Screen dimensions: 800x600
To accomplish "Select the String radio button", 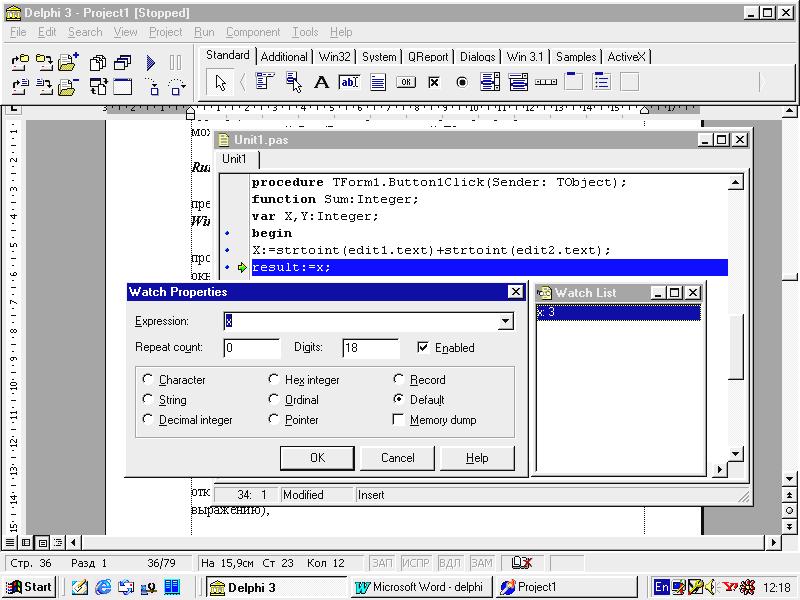I will coord(147,399).
